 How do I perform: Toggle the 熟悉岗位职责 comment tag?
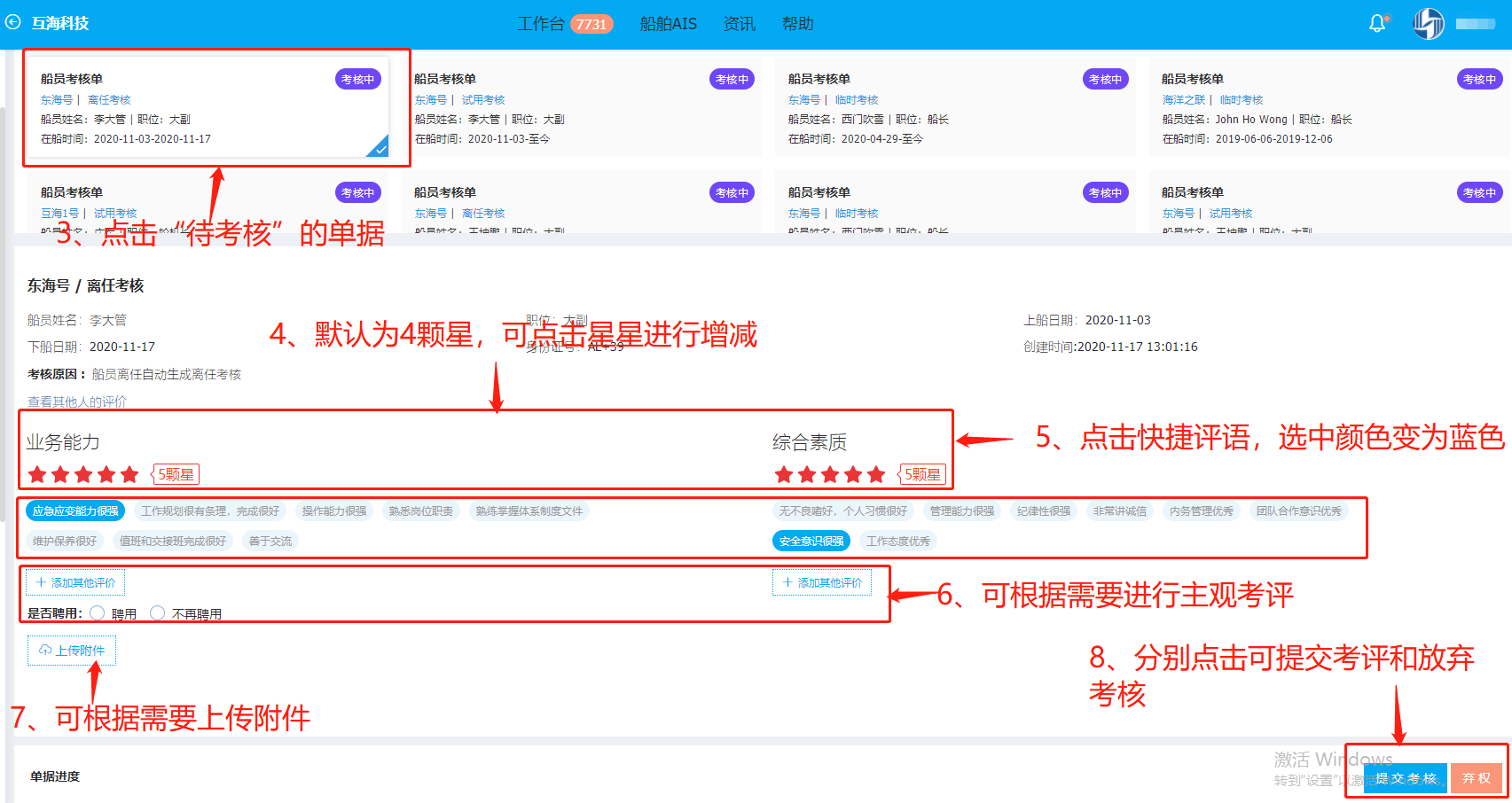pos(421,511)
